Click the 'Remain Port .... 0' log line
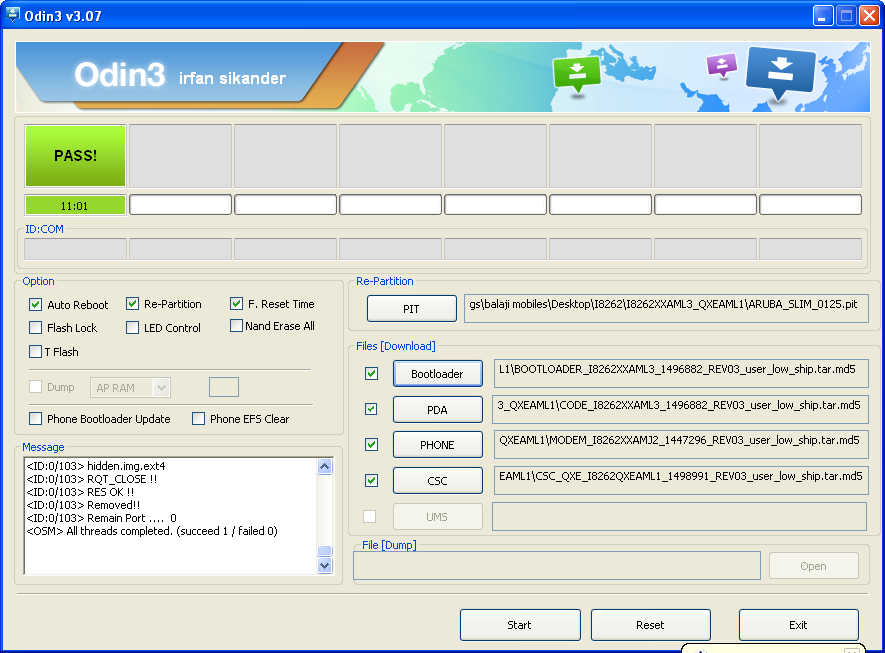This screenshot has height=653, width=885. click(102, 518)
